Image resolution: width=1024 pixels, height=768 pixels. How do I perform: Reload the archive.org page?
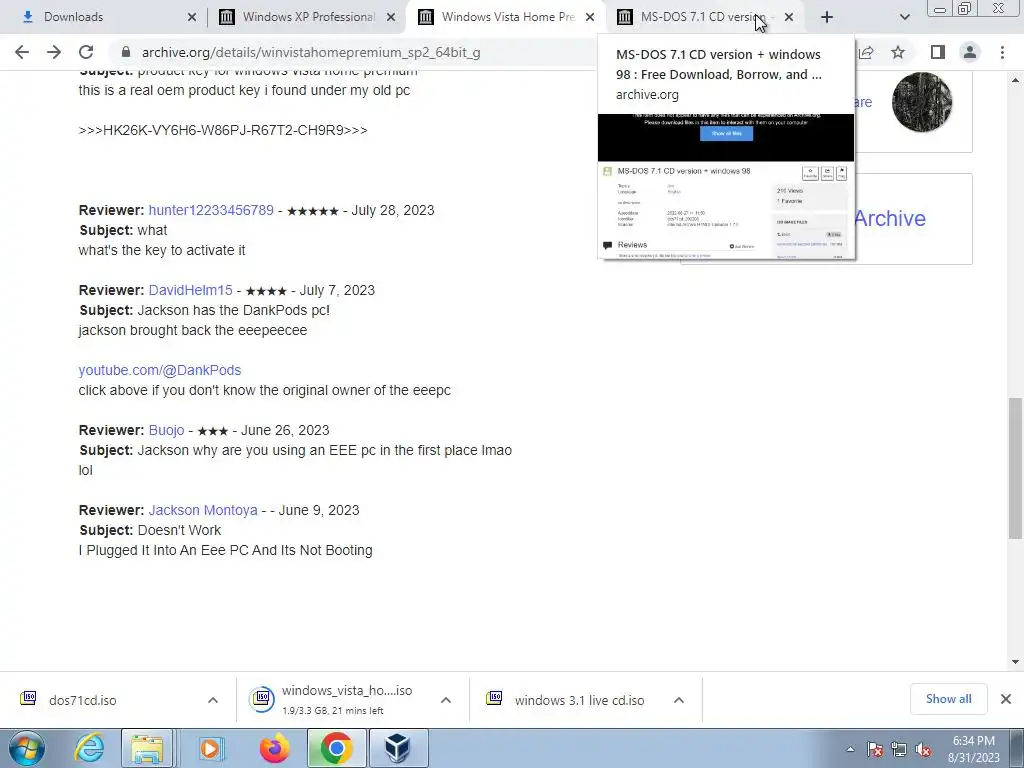click(x=86, y=52)
